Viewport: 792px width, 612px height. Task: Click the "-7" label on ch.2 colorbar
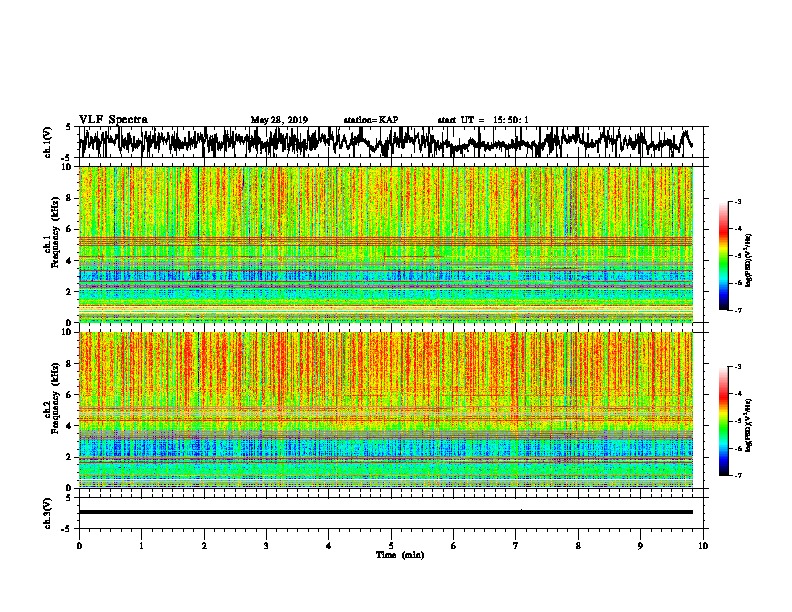[737, 475]
